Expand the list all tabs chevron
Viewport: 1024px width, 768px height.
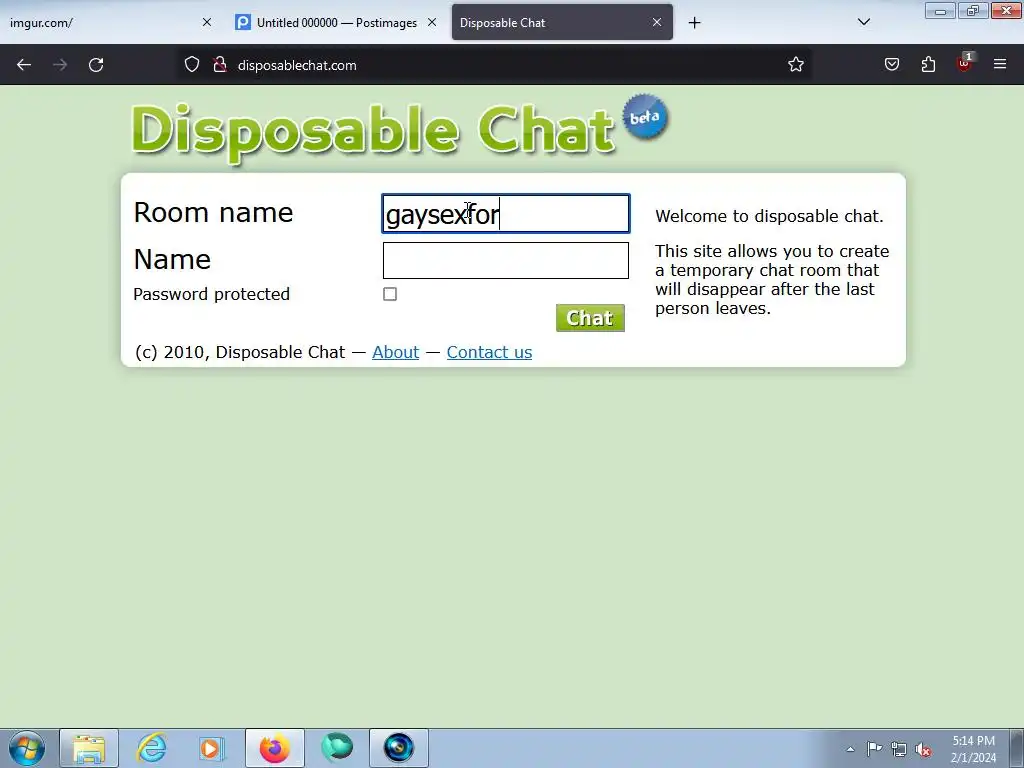click(863, 22)
